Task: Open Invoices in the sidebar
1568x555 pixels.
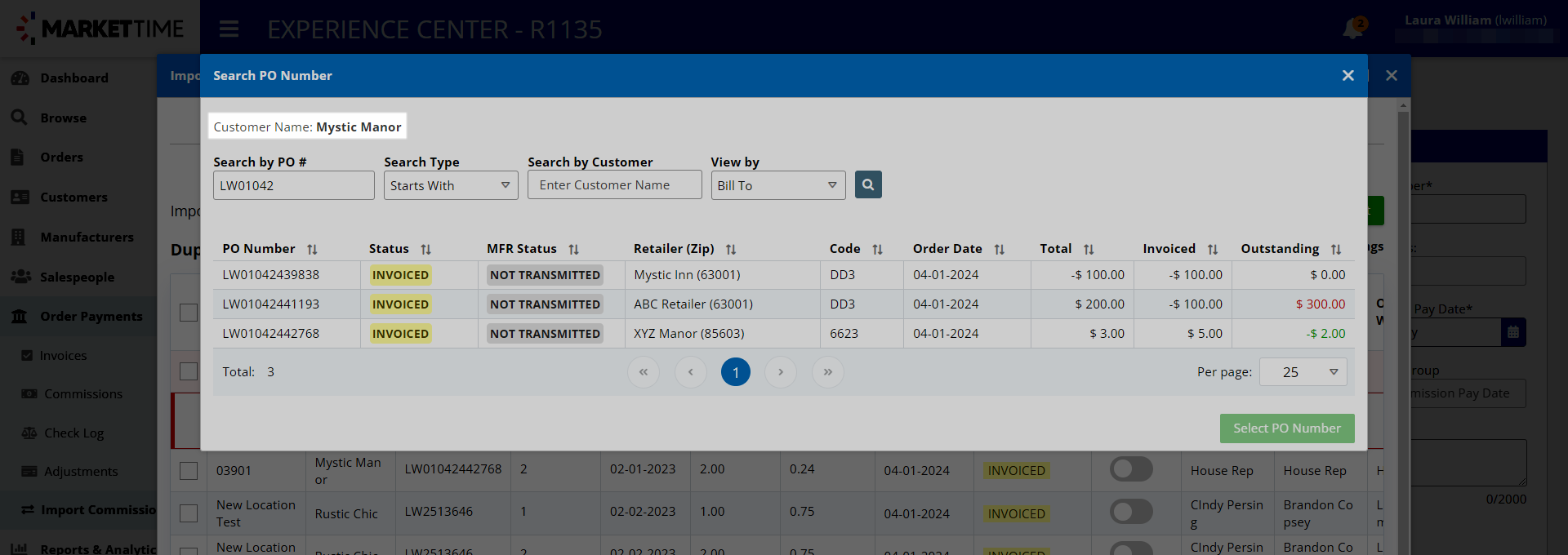Action: coord(63,356)
